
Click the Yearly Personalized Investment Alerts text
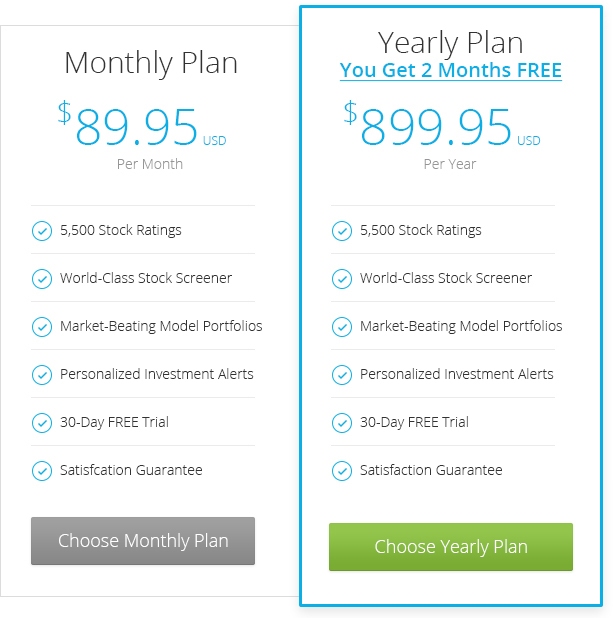[x=456, y=374]
